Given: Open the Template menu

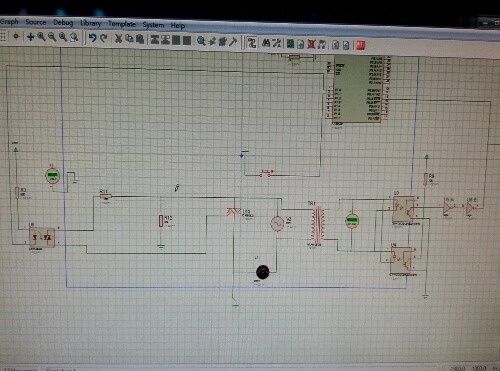Looking at the screenshot, I should pyautogui.click(x=122, y=24).
